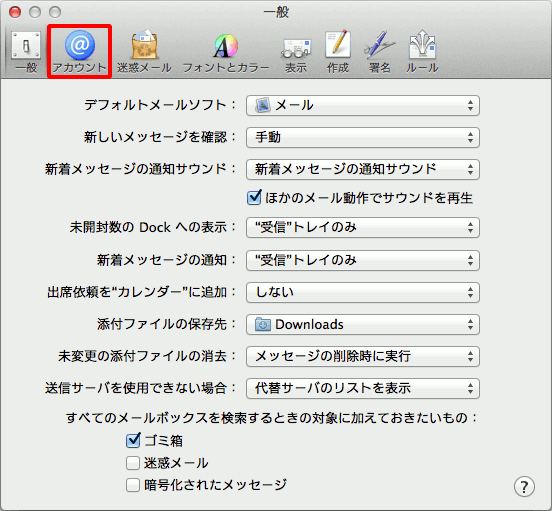Open the 未開封数の Dock への表示 dropdown
The image size is (552, 511).
pyautogui.click(x=363, y=227)
